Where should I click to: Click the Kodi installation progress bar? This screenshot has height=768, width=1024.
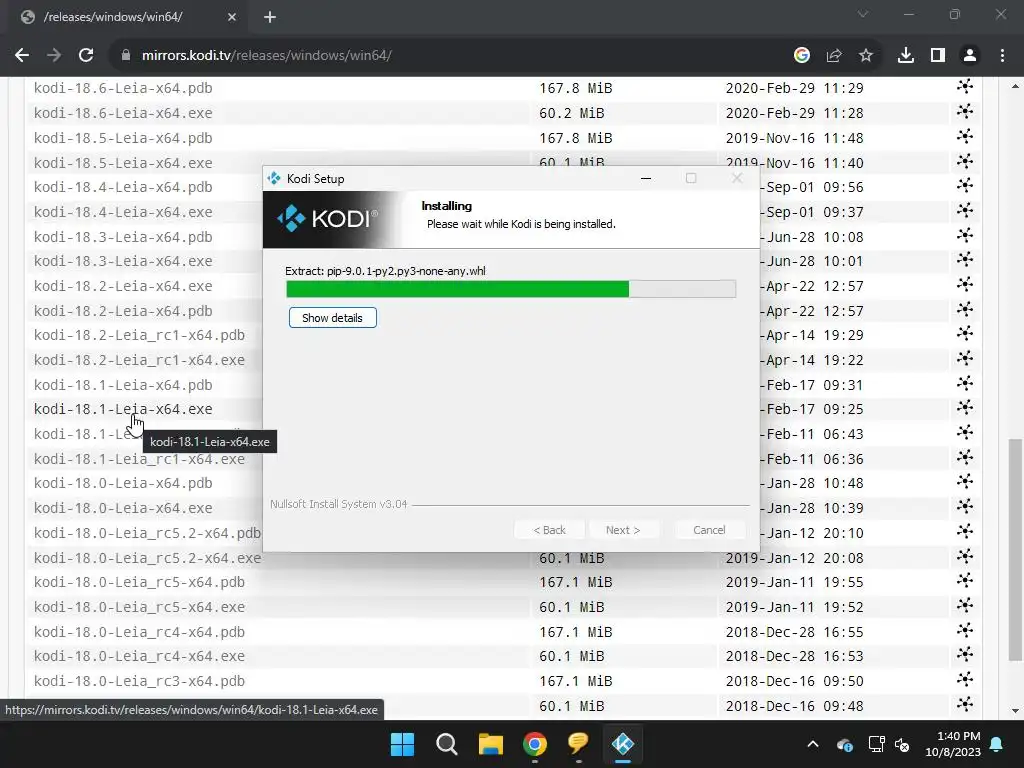tap(511, 289)
